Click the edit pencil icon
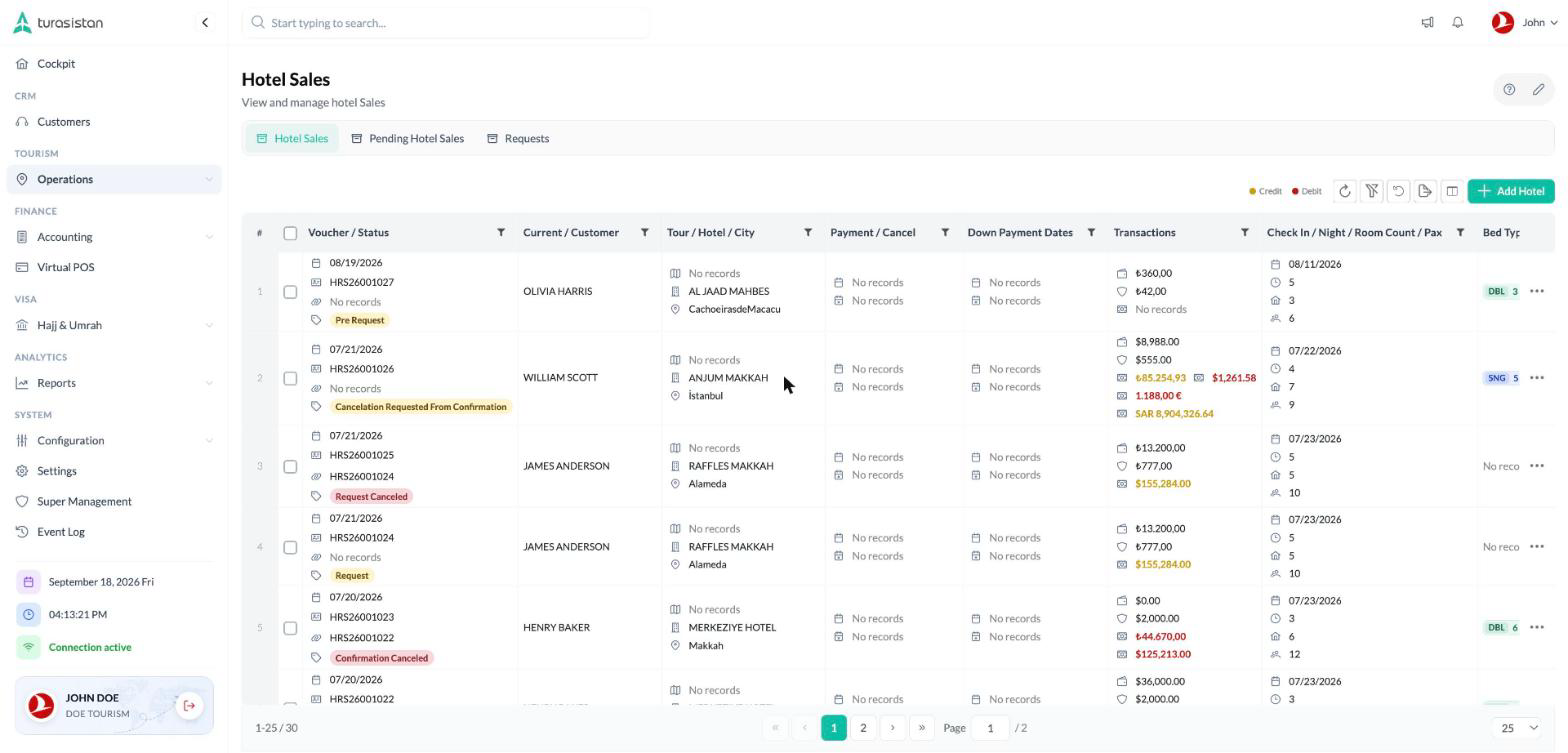The image size is (1568, 753). (x=1539, y=89)
